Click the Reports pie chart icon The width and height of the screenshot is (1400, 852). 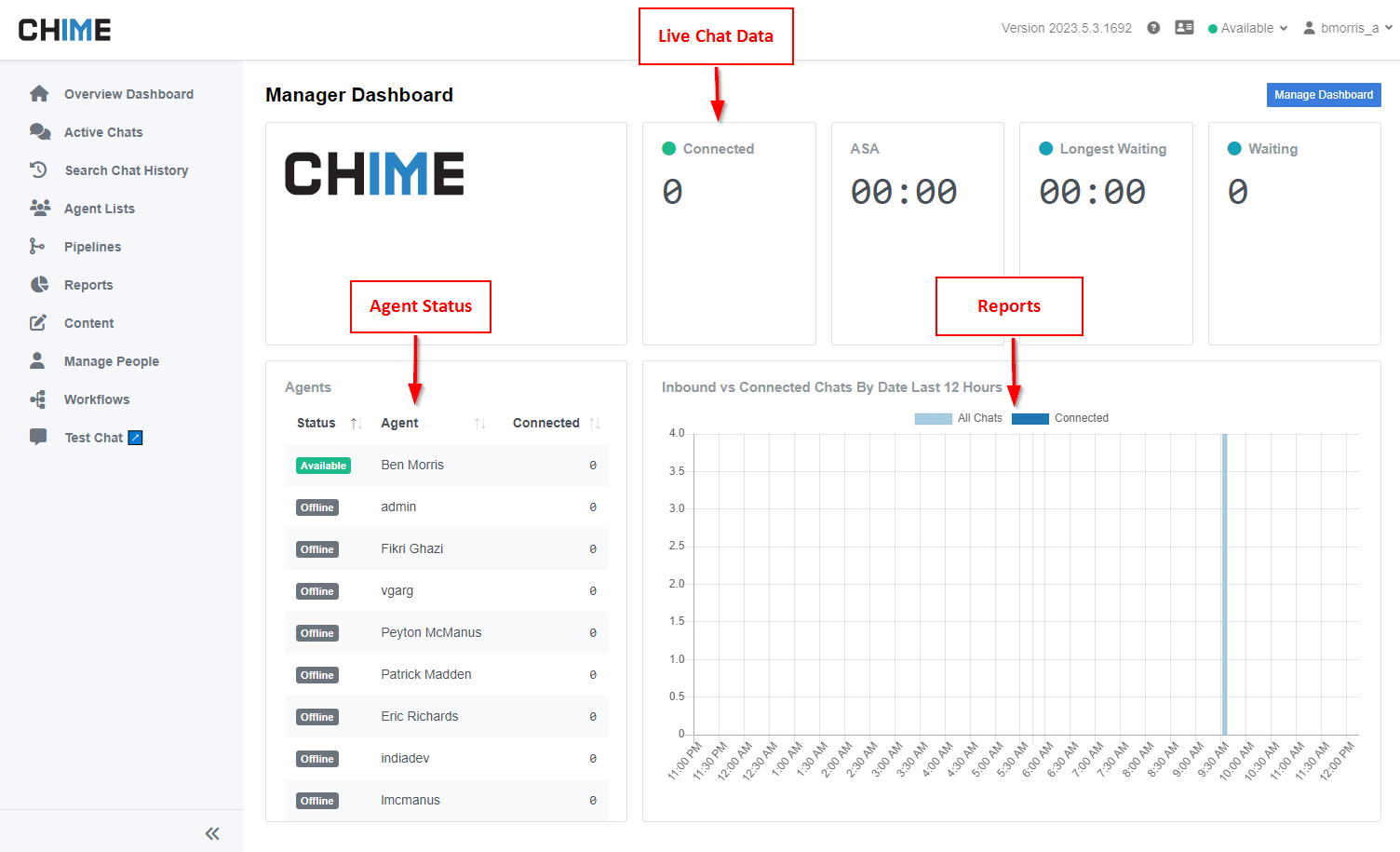click(x=39, y=285)
